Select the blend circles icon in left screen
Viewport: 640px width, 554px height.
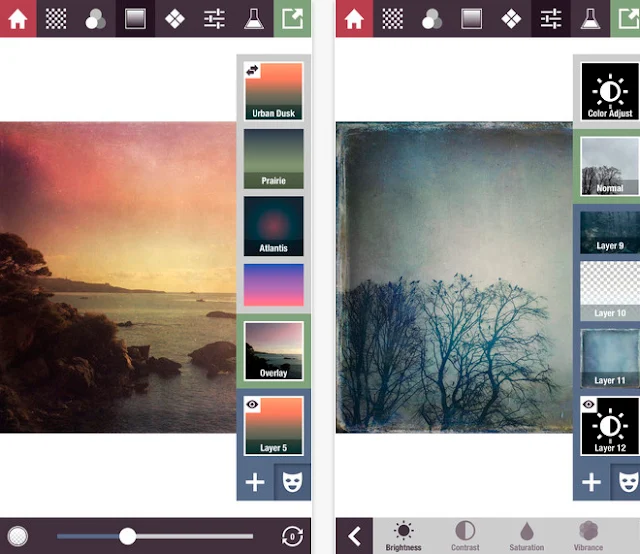point(95,18)
